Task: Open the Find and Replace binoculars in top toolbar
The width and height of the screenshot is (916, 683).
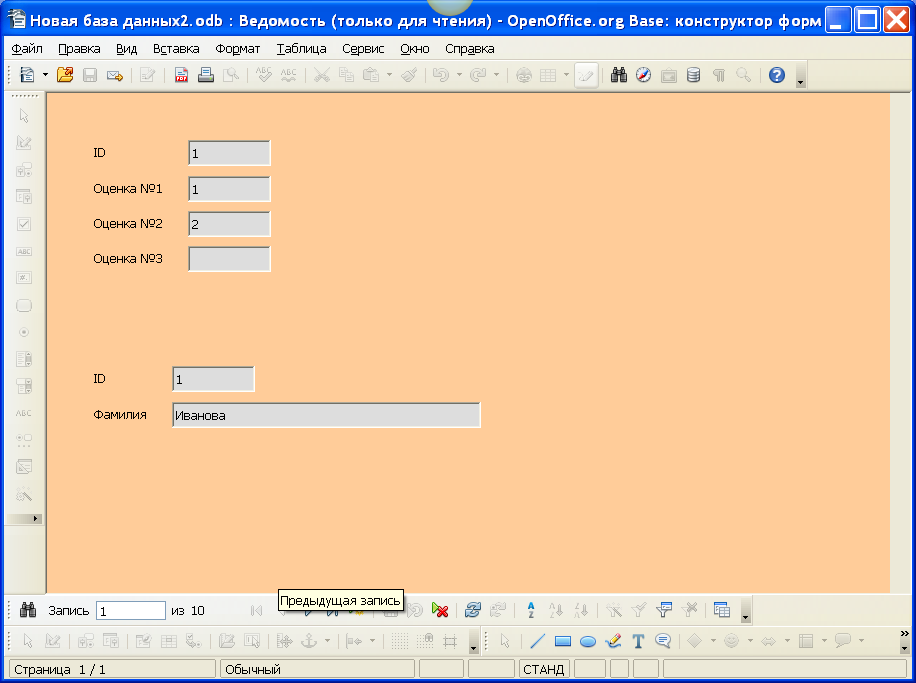Action: [x=619, y=75]
